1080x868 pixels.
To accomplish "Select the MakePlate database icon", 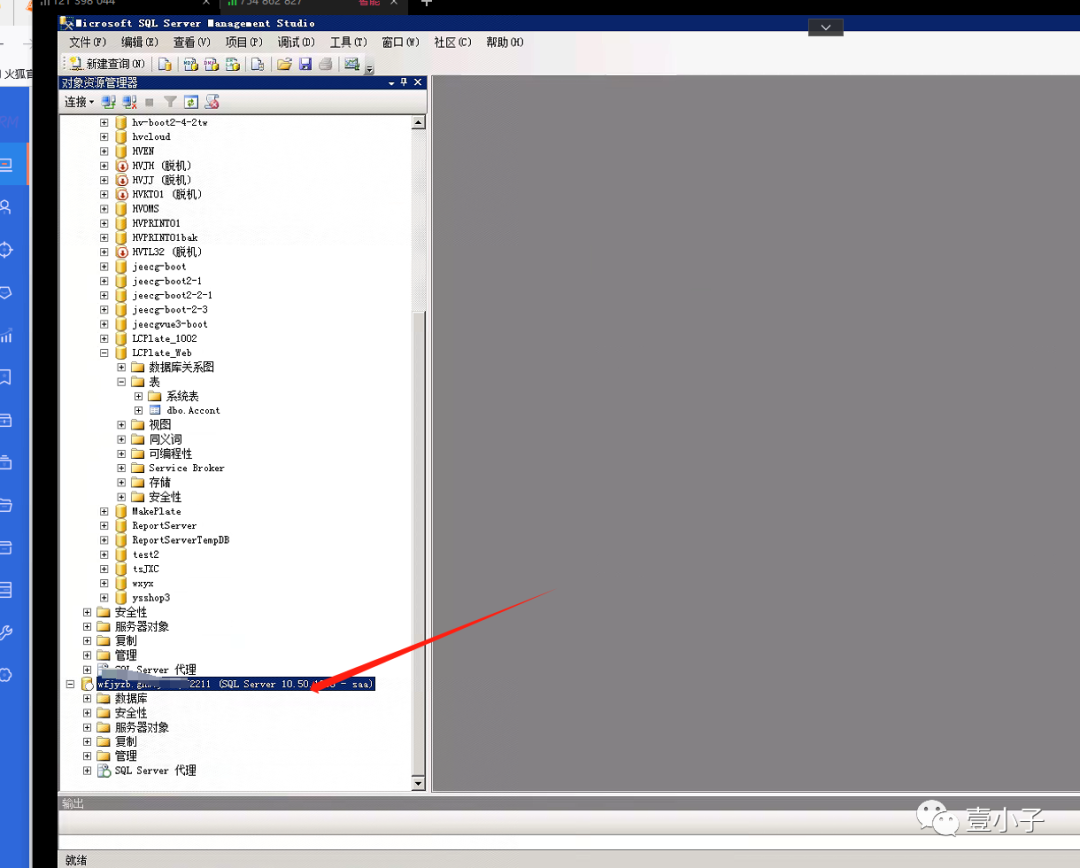I will [x=122, y=511].
